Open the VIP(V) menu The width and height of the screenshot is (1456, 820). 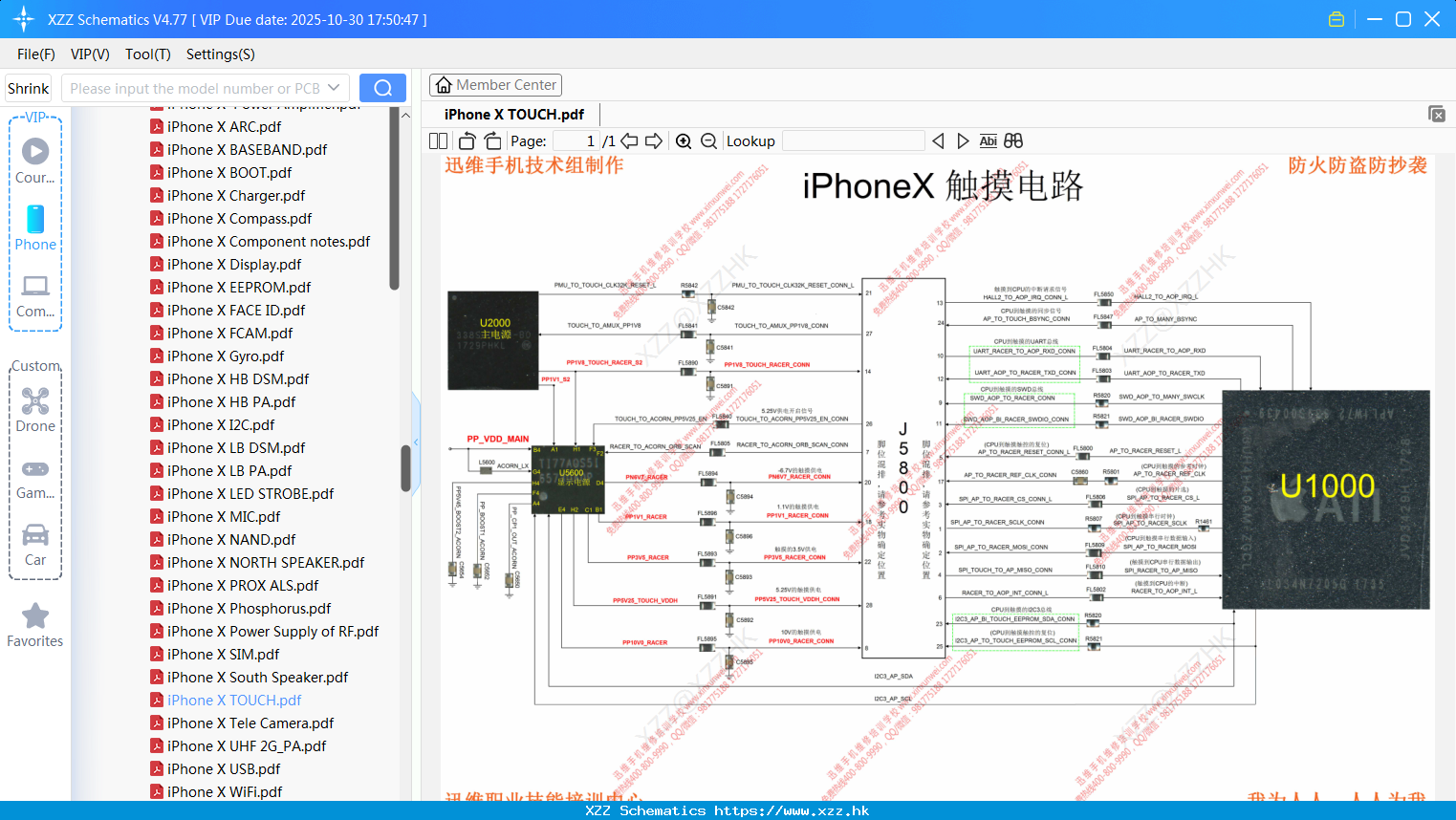coord(90,54)
